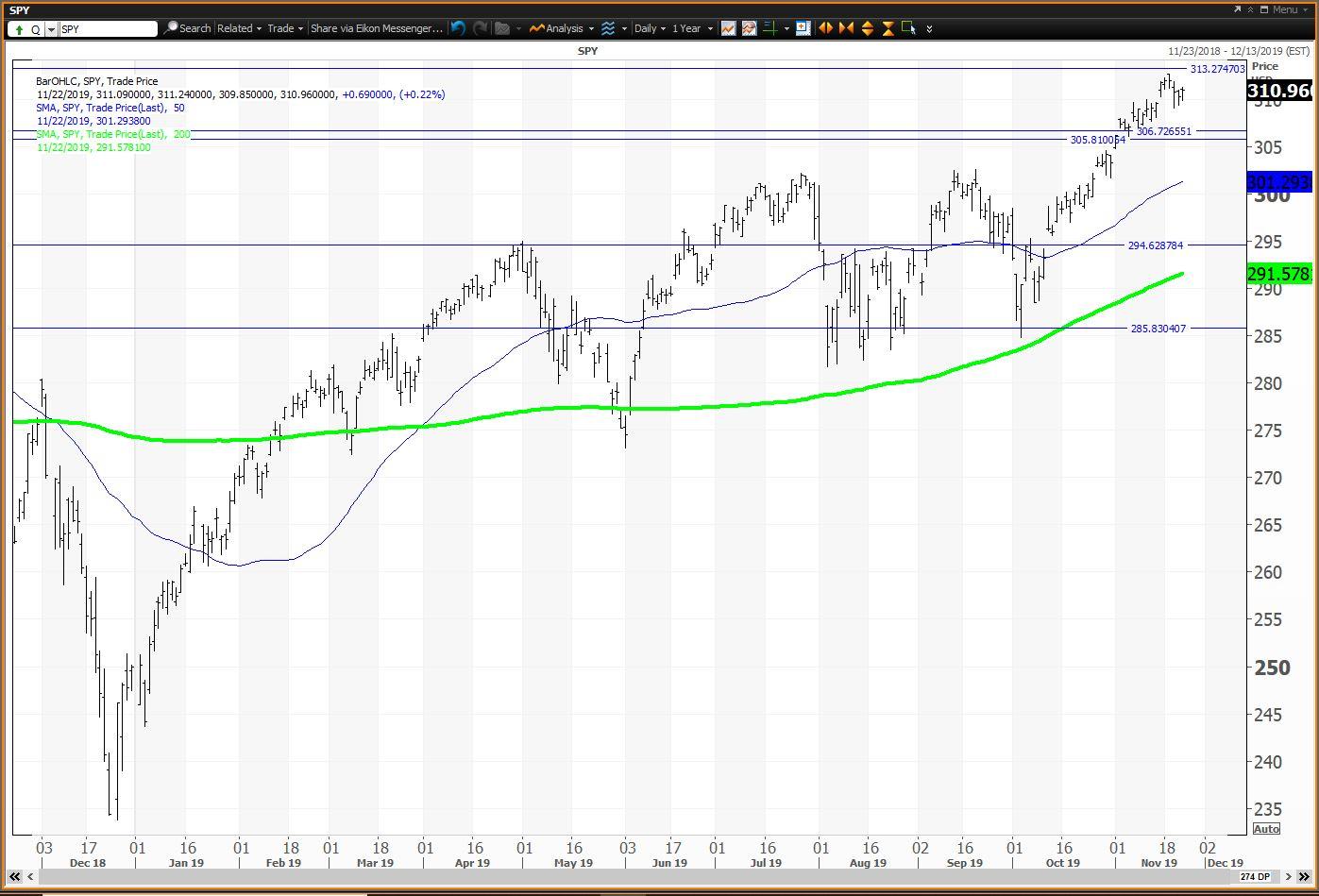The width and height of the screenshot is (1319, 896).
Task: Click the Jul 19 time axis label
Action: [x=766, y=863]
